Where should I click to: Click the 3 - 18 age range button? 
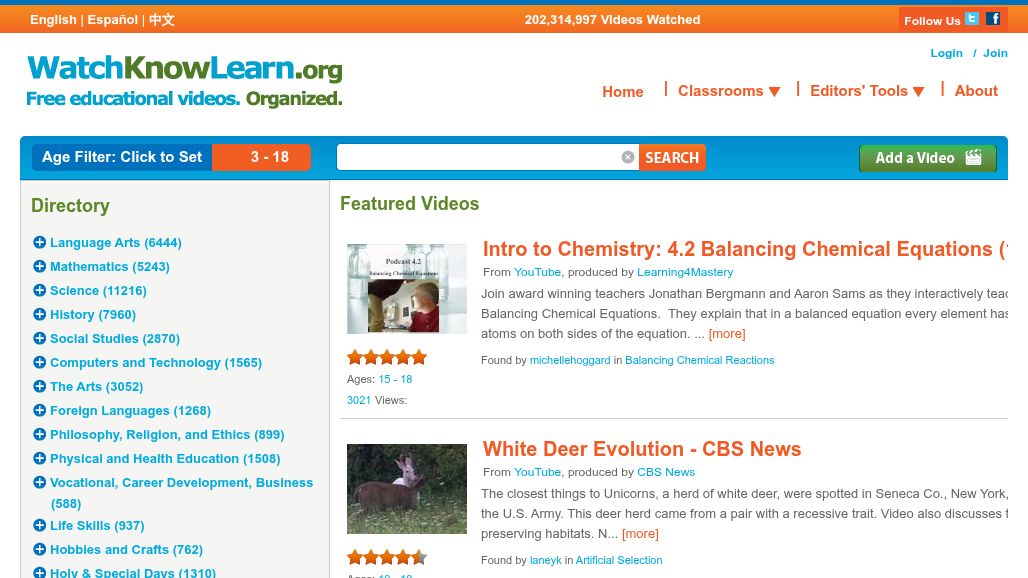tap(262, 157)
